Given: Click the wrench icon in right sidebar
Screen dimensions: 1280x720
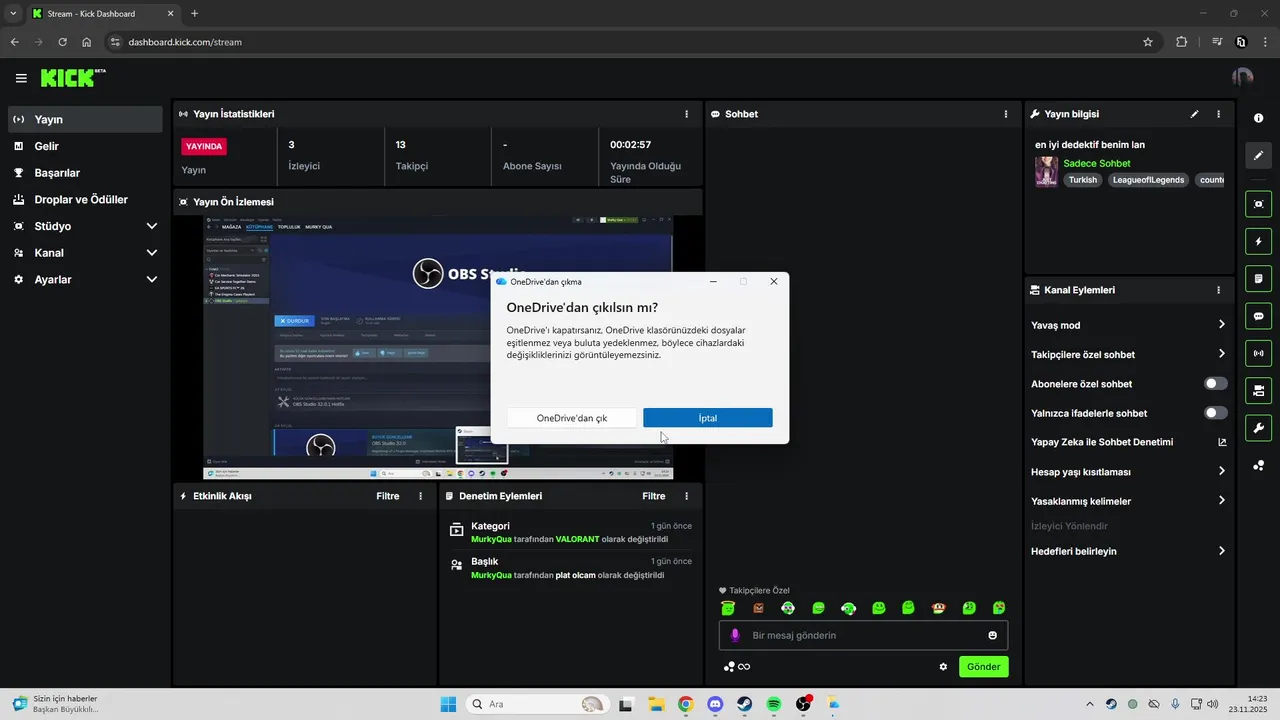Looking at the screenshot, I should [1258, 428].
